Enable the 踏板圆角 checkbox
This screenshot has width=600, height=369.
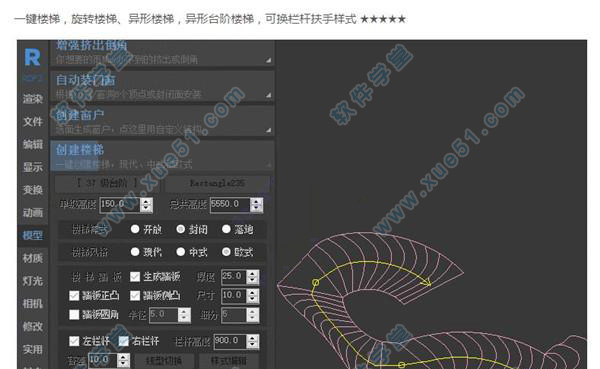[74, 315]
